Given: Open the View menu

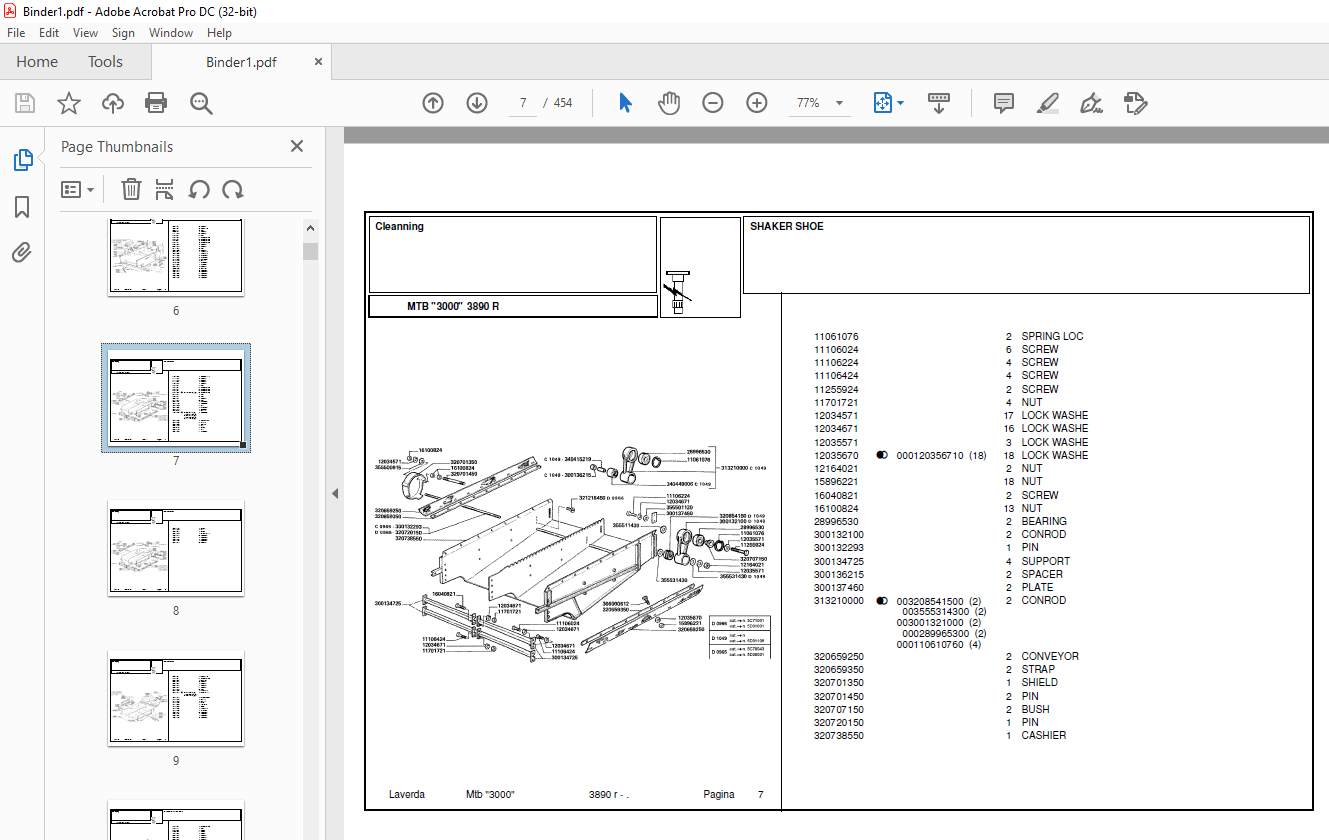Looking at the screenshot, I should (85, 33).
